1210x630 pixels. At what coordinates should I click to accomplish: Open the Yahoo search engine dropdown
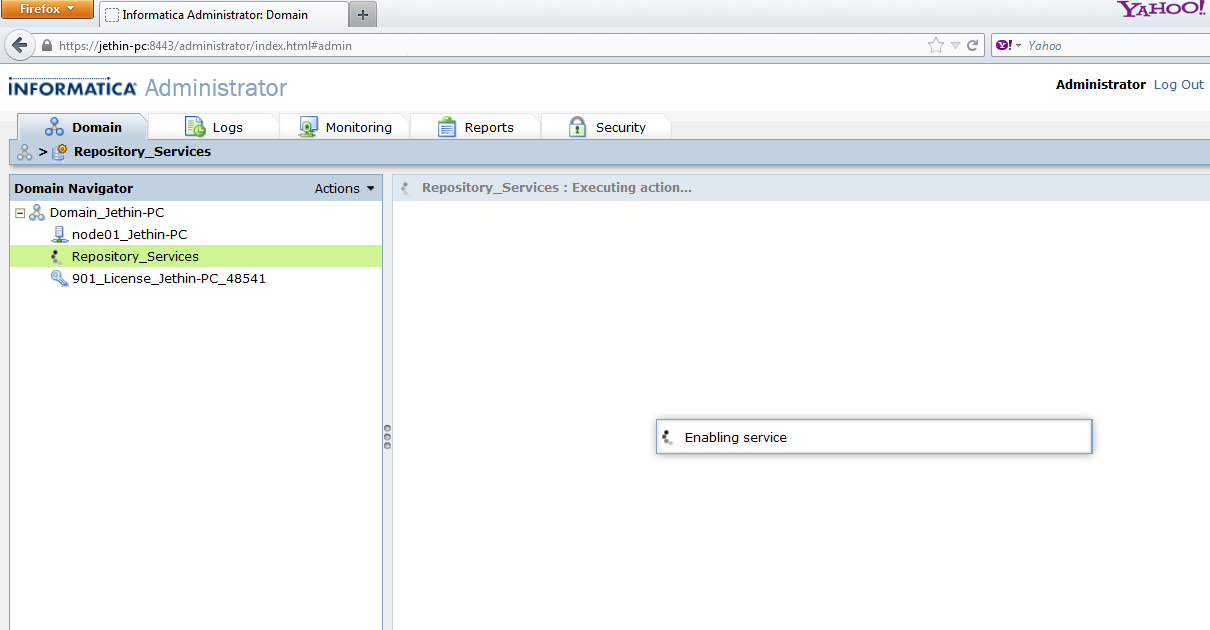(1008, 45)
